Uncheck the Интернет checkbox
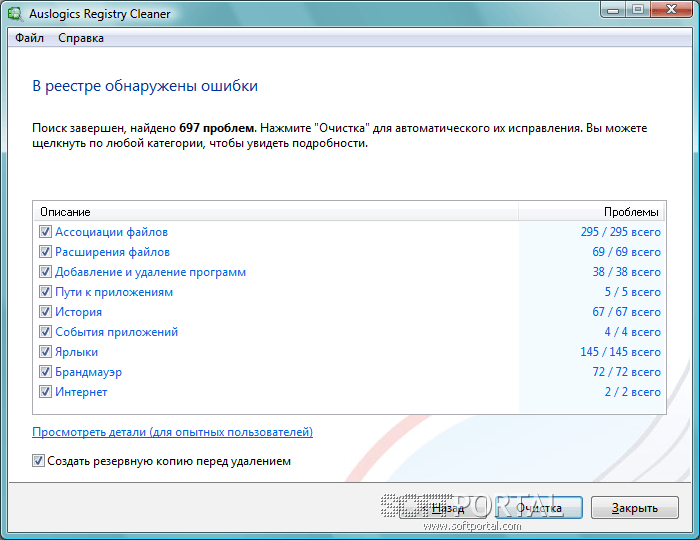 [45, 391]
